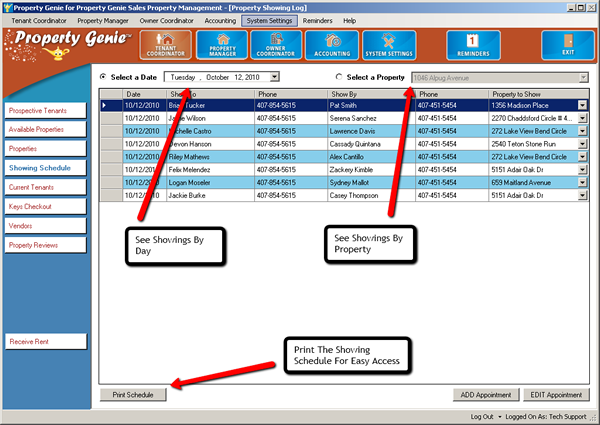Screen dimensions: 600x425
Task: Open the Reminders menu
Action: pos(317,21)
